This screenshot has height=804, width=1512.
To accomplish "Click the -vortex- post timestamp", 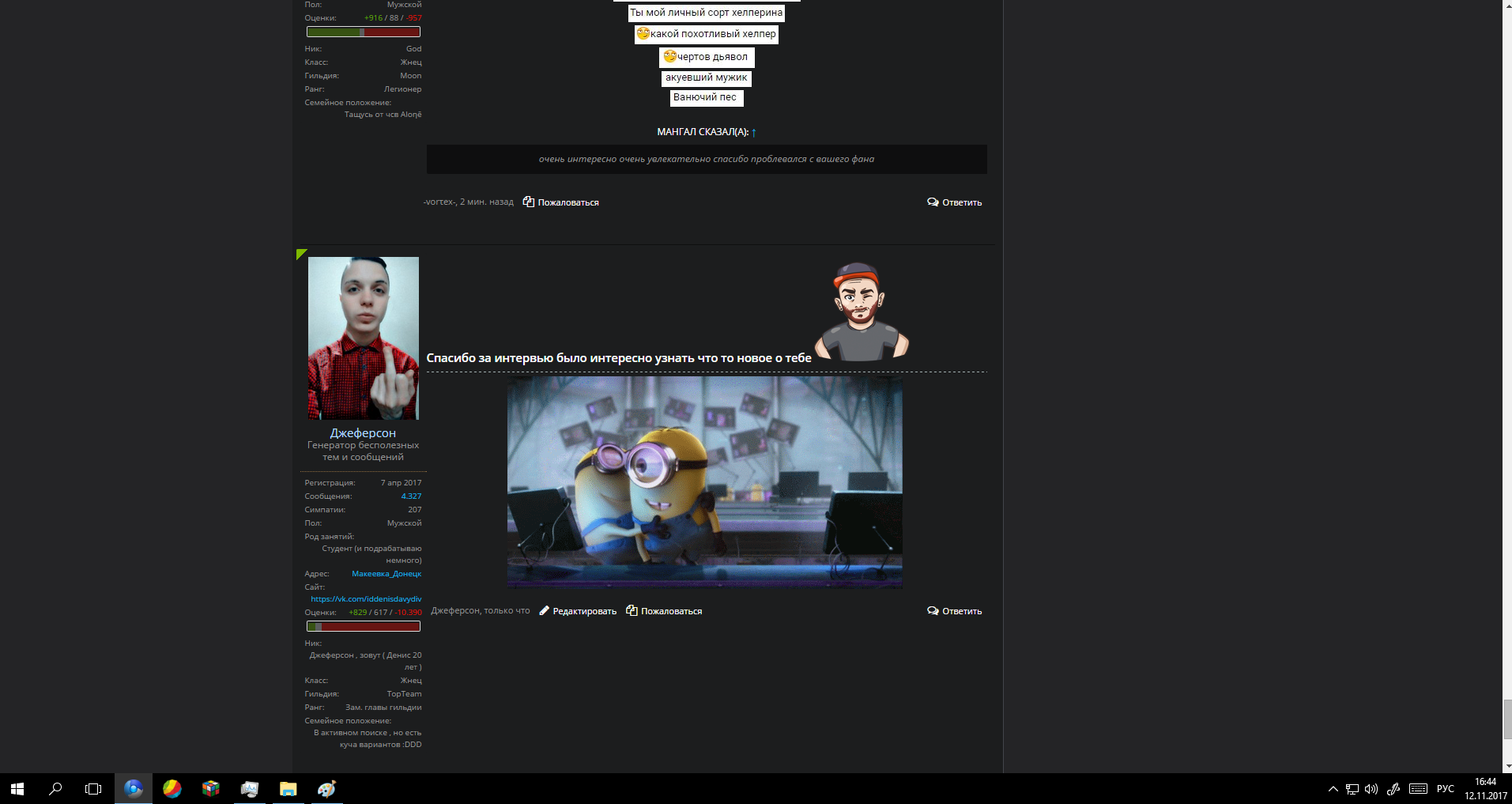I will (x=487, y=202).
